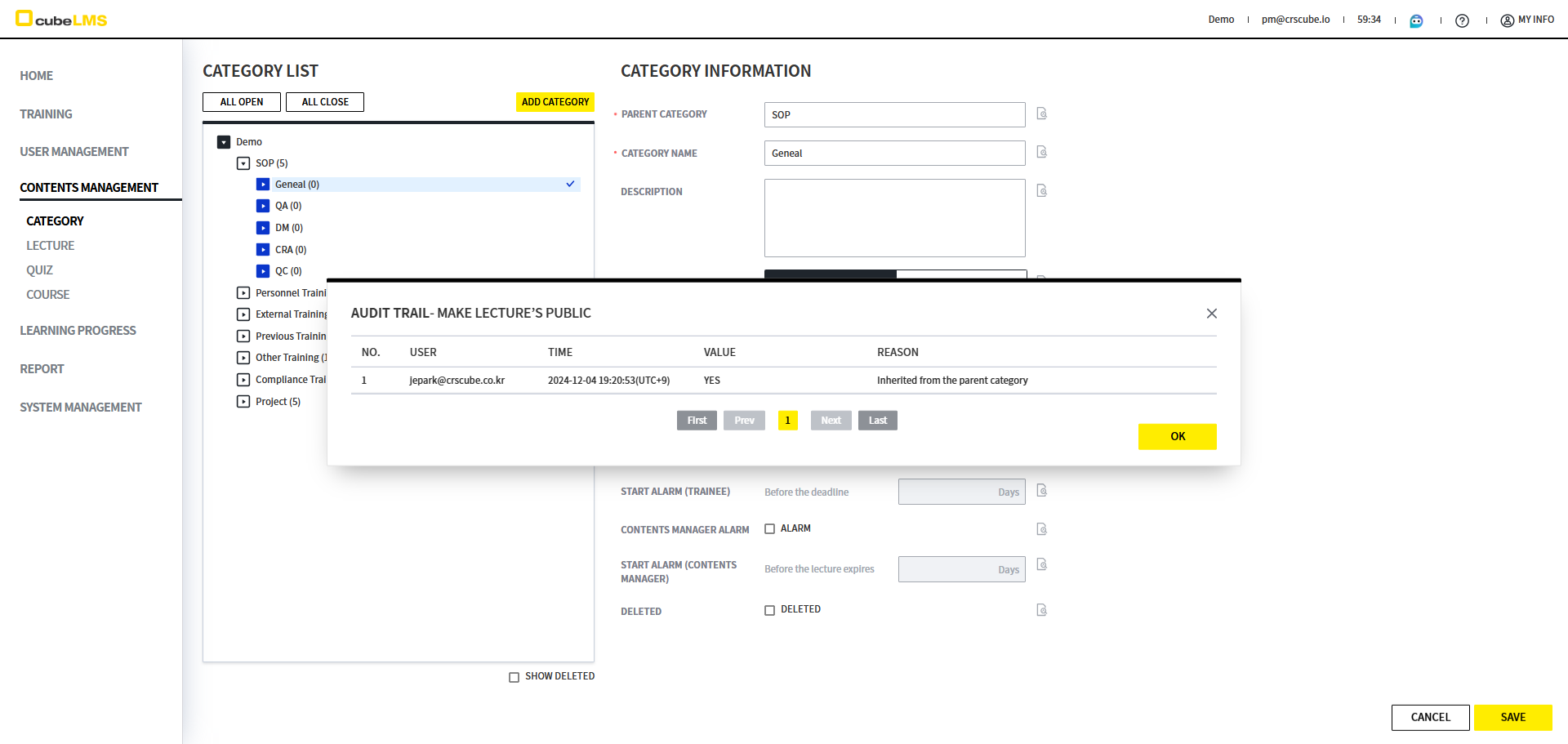Open audit trail icon for Contents Manager Alarm
Viewport: 1568px width, 744px height.
tap(1041, 529)
